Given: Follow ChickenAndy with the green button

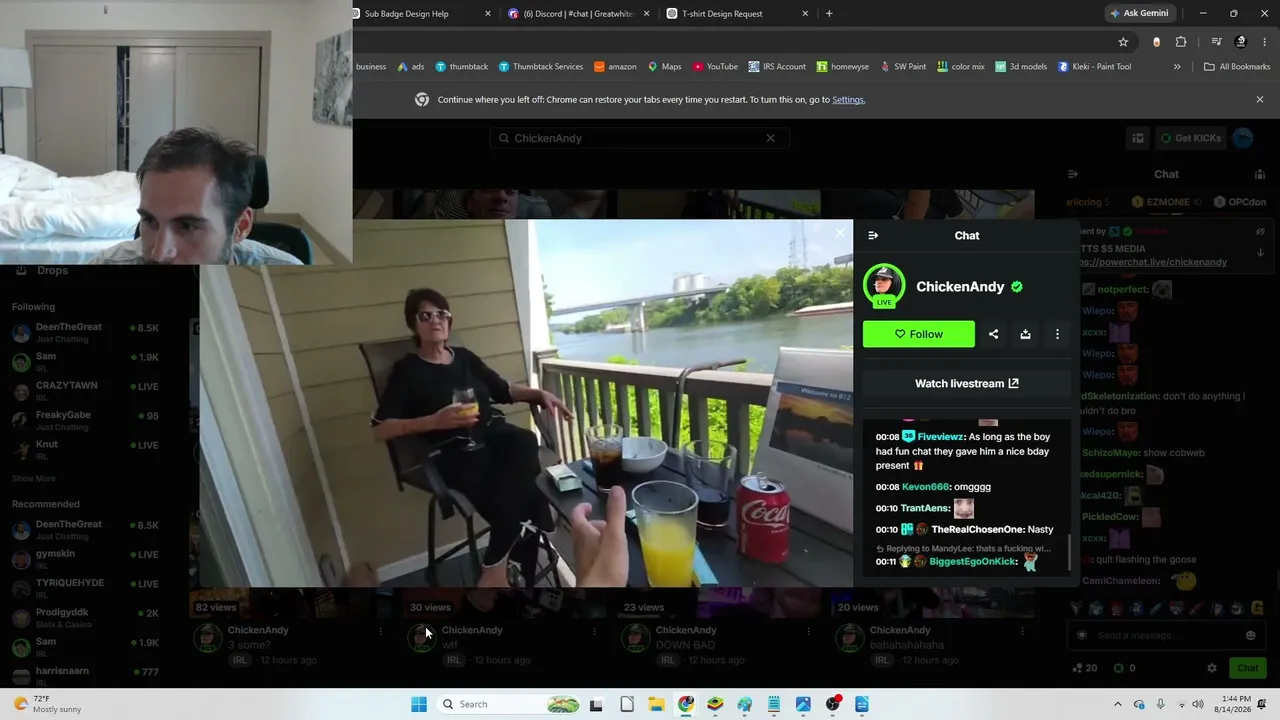Looking at the screenshot, I should [919, 334].
